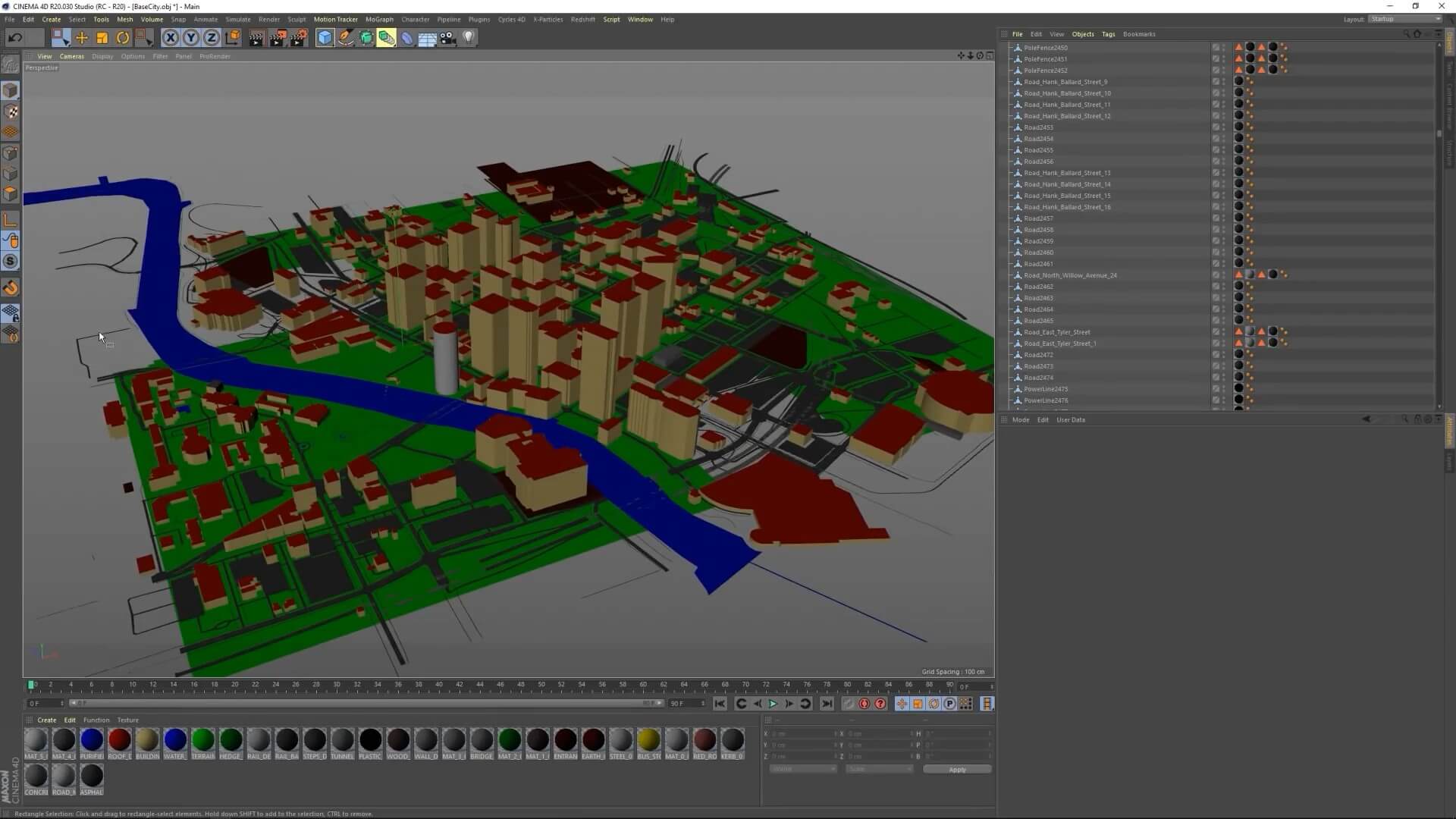Viewport: 1456px width, 819px height.
Task: Switch to the Tags menu in Object Manager
Action: pos(1108,34)
